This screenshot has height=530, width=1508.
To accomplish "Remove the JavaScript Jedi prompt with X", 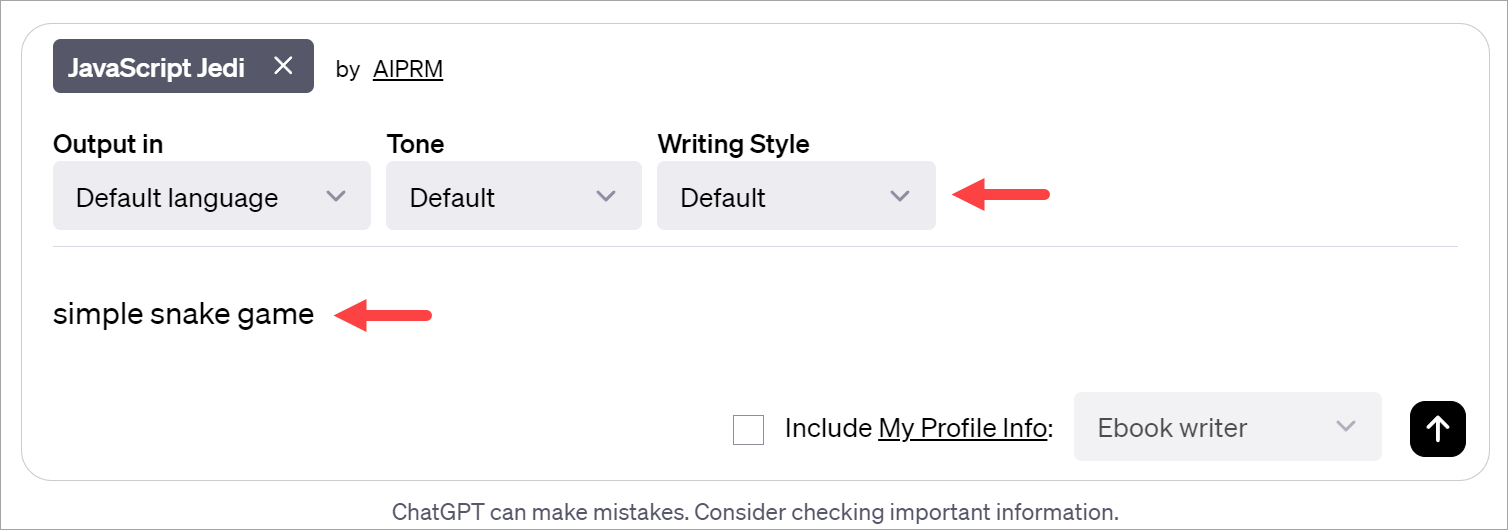I will coord(284,66).
